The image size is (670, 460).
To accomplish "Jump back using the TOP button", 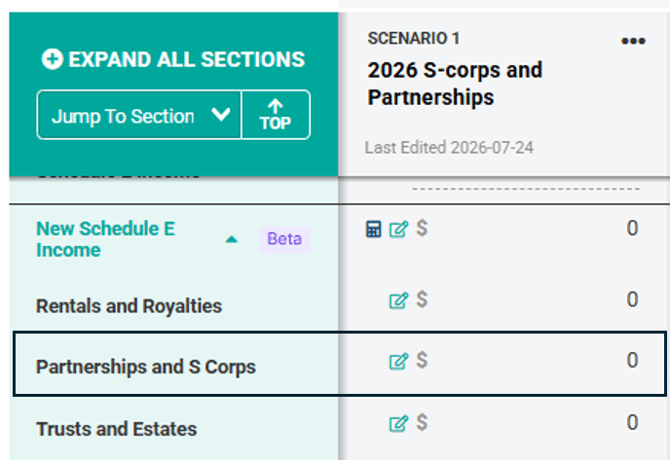I will [x=276, y=115].
